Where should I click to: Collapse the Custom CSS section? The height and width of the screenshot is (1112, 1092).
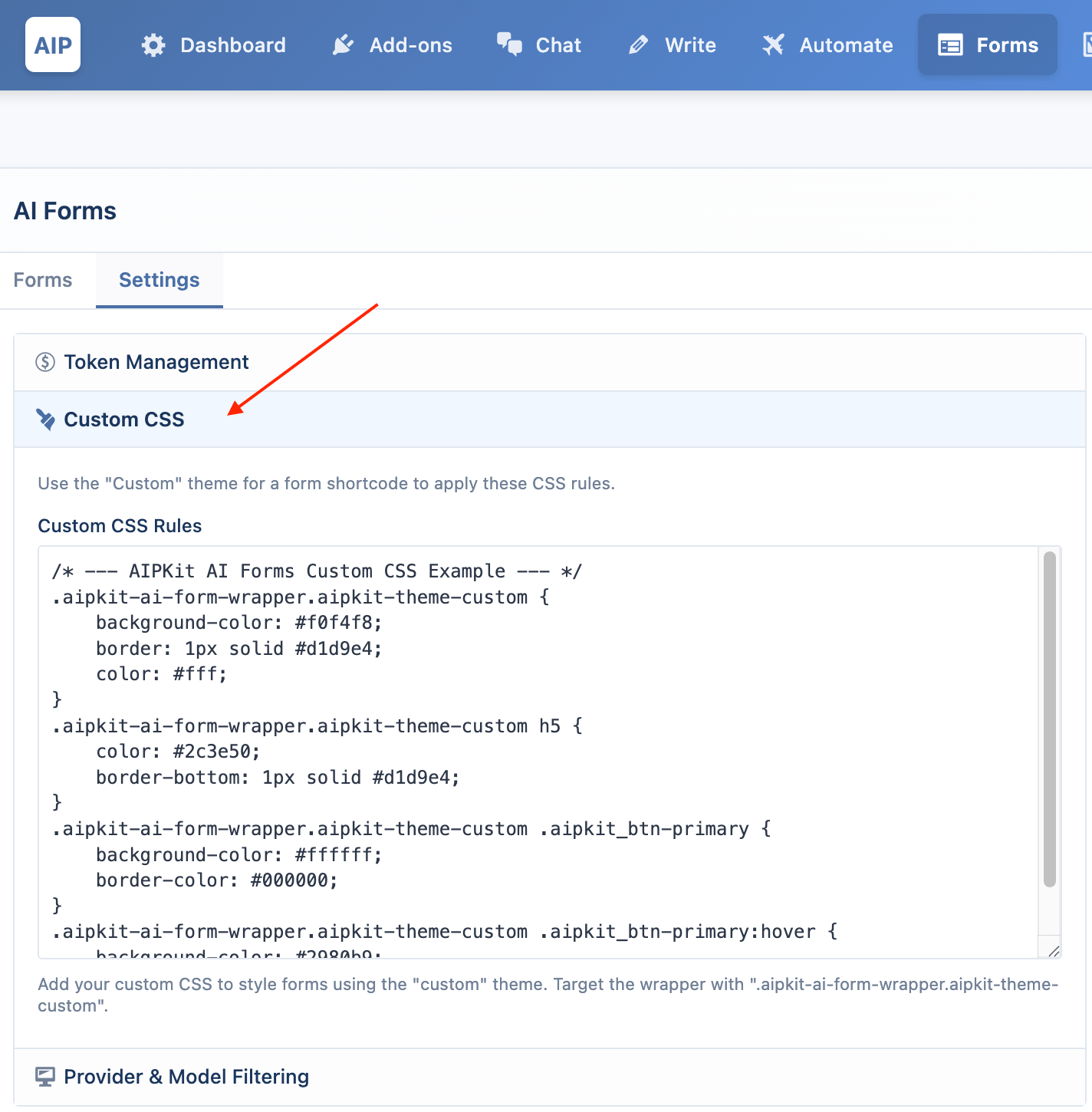click(x=549, y=419)
